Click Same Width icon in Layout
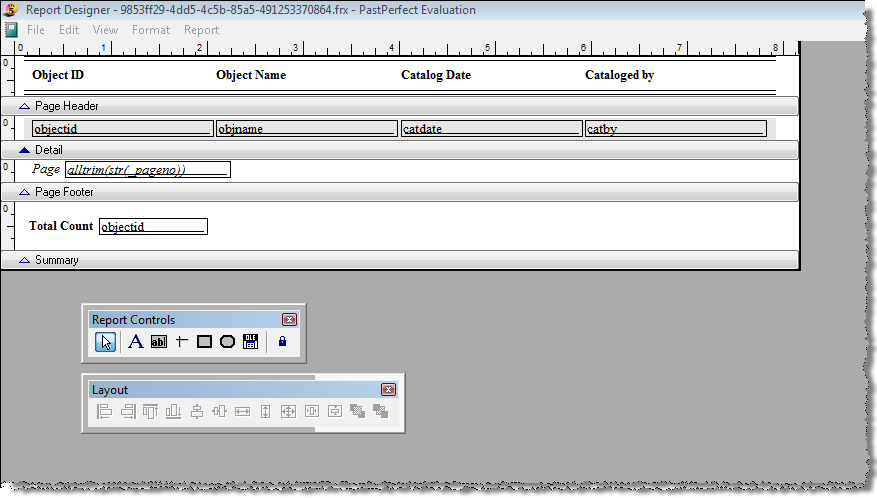Screen dimensions: 877x498 [242, 412]
